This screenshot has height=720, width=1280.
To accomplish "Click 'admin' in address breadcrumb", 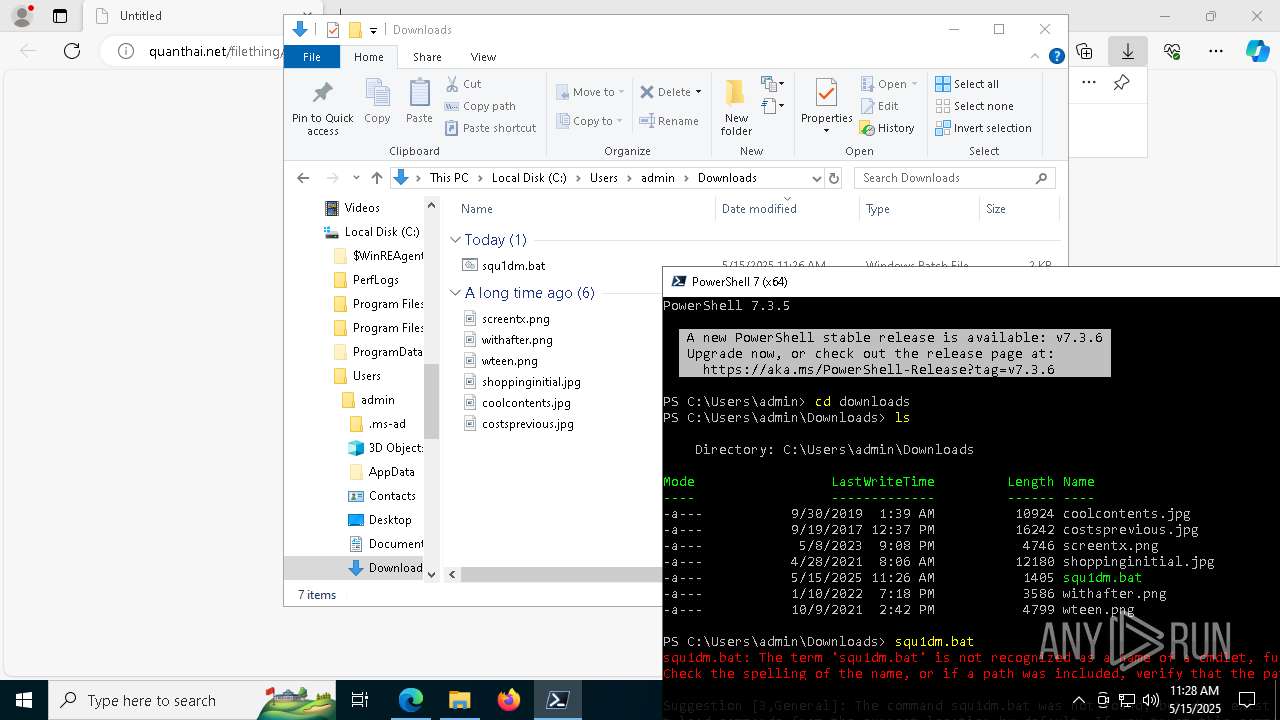I will click(x=658, y=178).
